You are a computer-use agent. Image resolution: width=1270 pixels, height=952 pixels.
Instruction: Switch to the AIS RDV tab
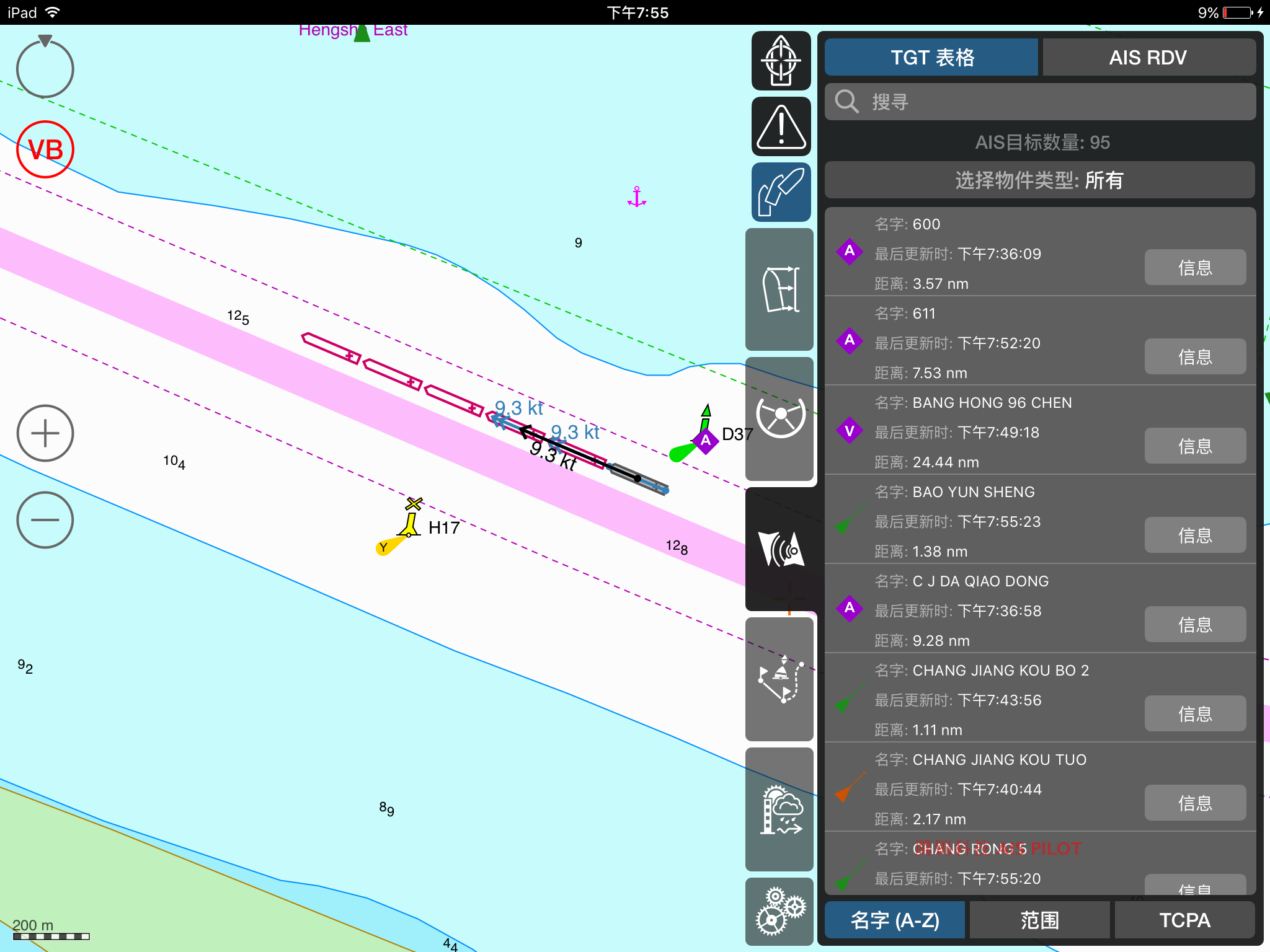(1148, 58)
